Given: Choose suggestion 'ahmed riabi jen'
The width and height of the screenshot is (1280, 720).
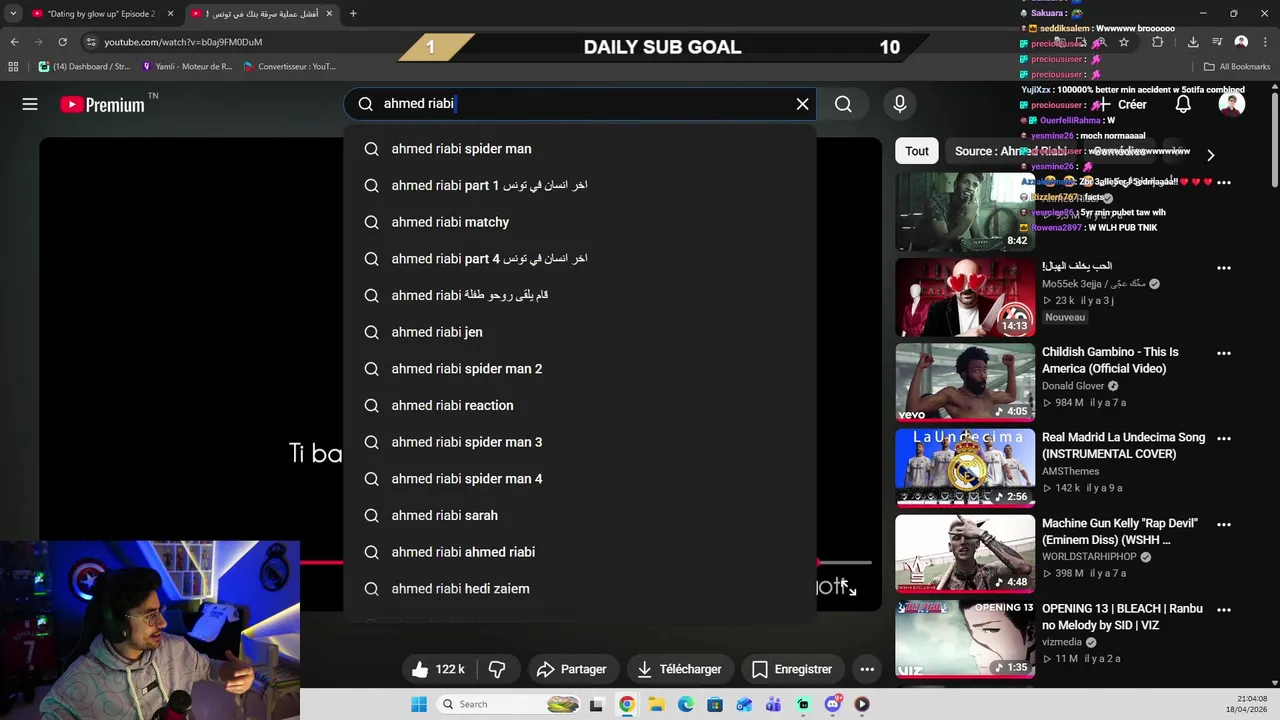Looking at the screenshot, I should [x=580, y=332].
